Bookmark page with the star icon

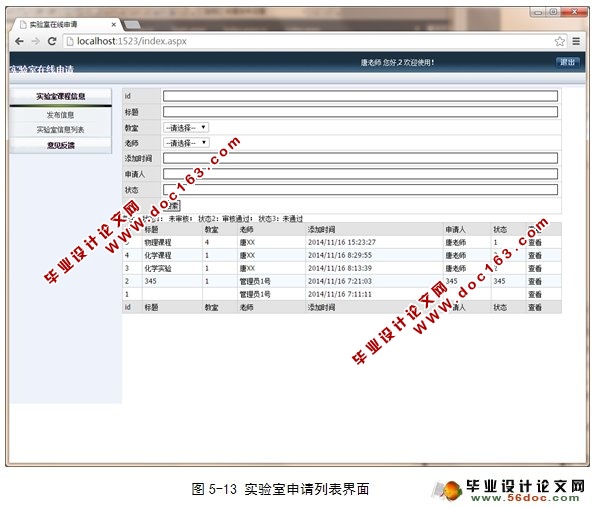[x=559, y=41]
